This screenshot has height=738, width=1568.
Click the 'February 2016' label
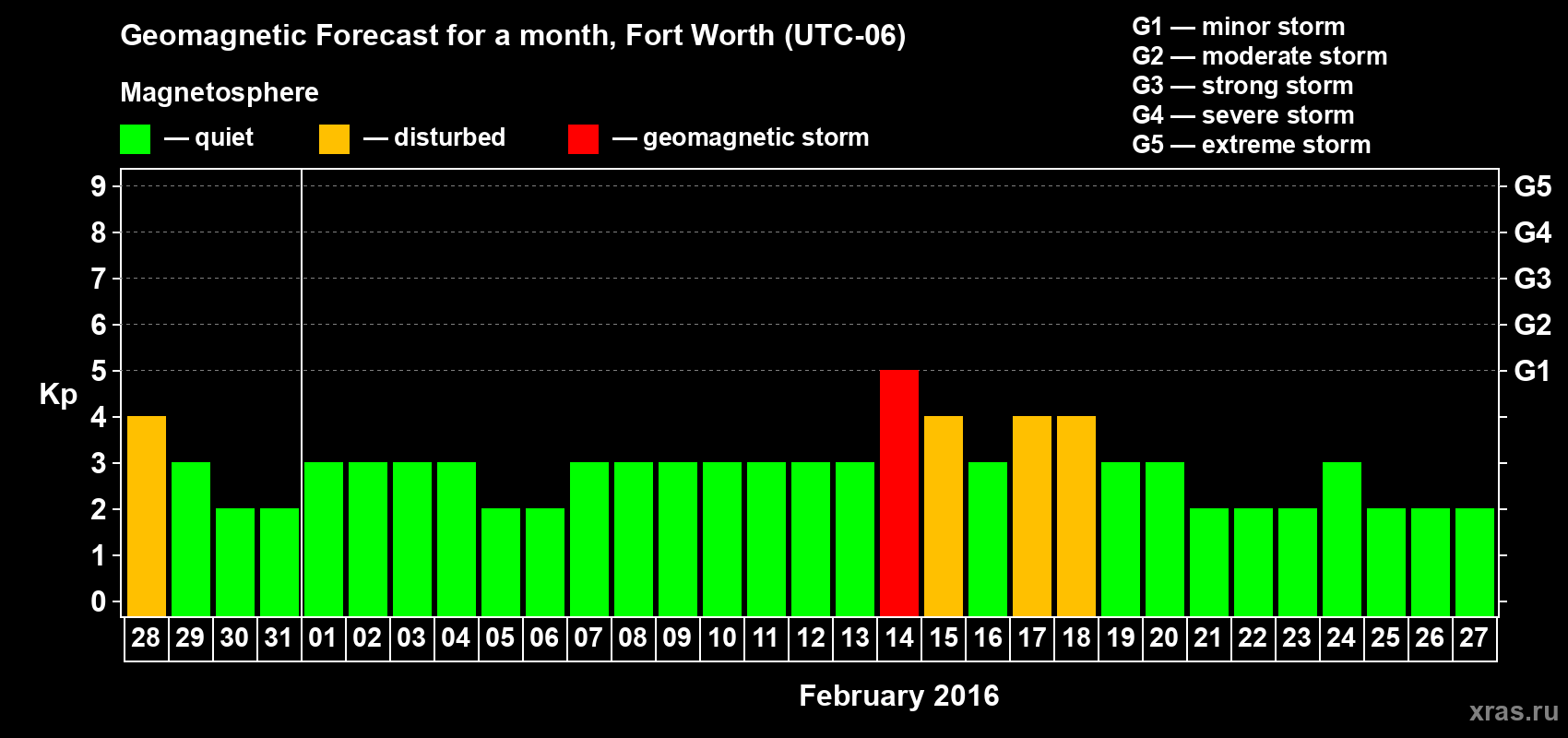(899, 696)
